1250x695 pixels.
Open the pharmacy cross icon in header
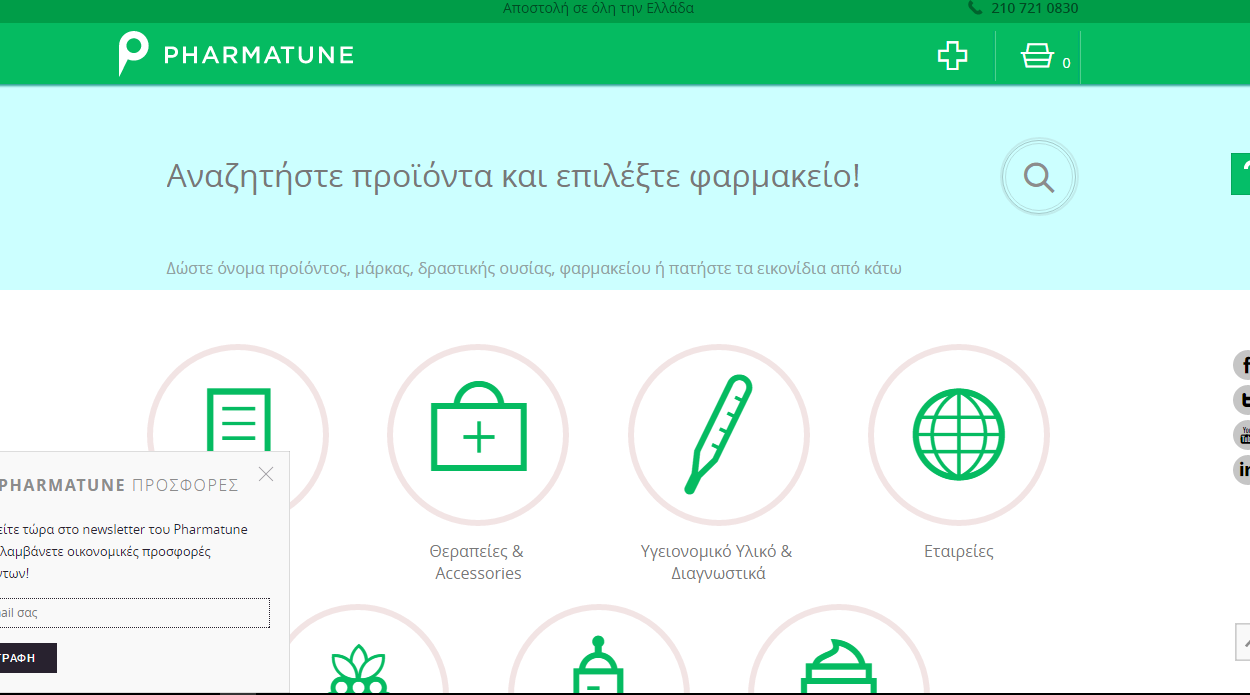click(952, 56)
